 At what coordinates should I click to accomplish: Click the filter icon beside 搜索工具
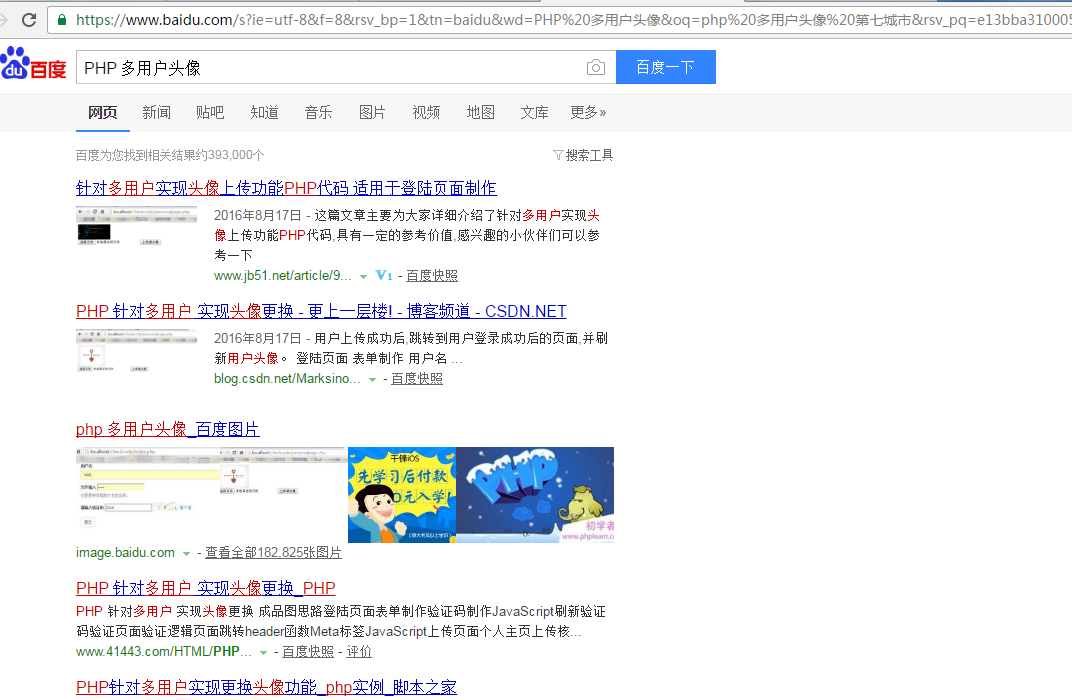coord(558,155)
